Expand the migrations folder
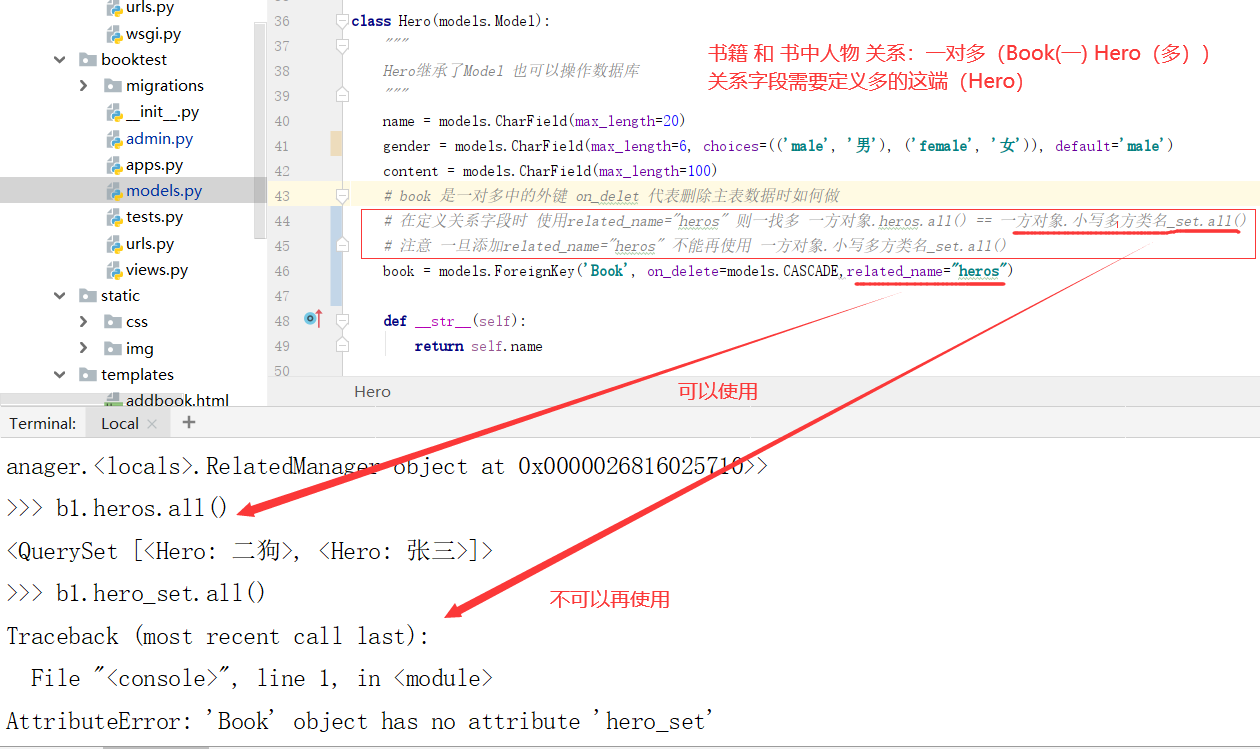1260x749 pixels. coord(84,85)
